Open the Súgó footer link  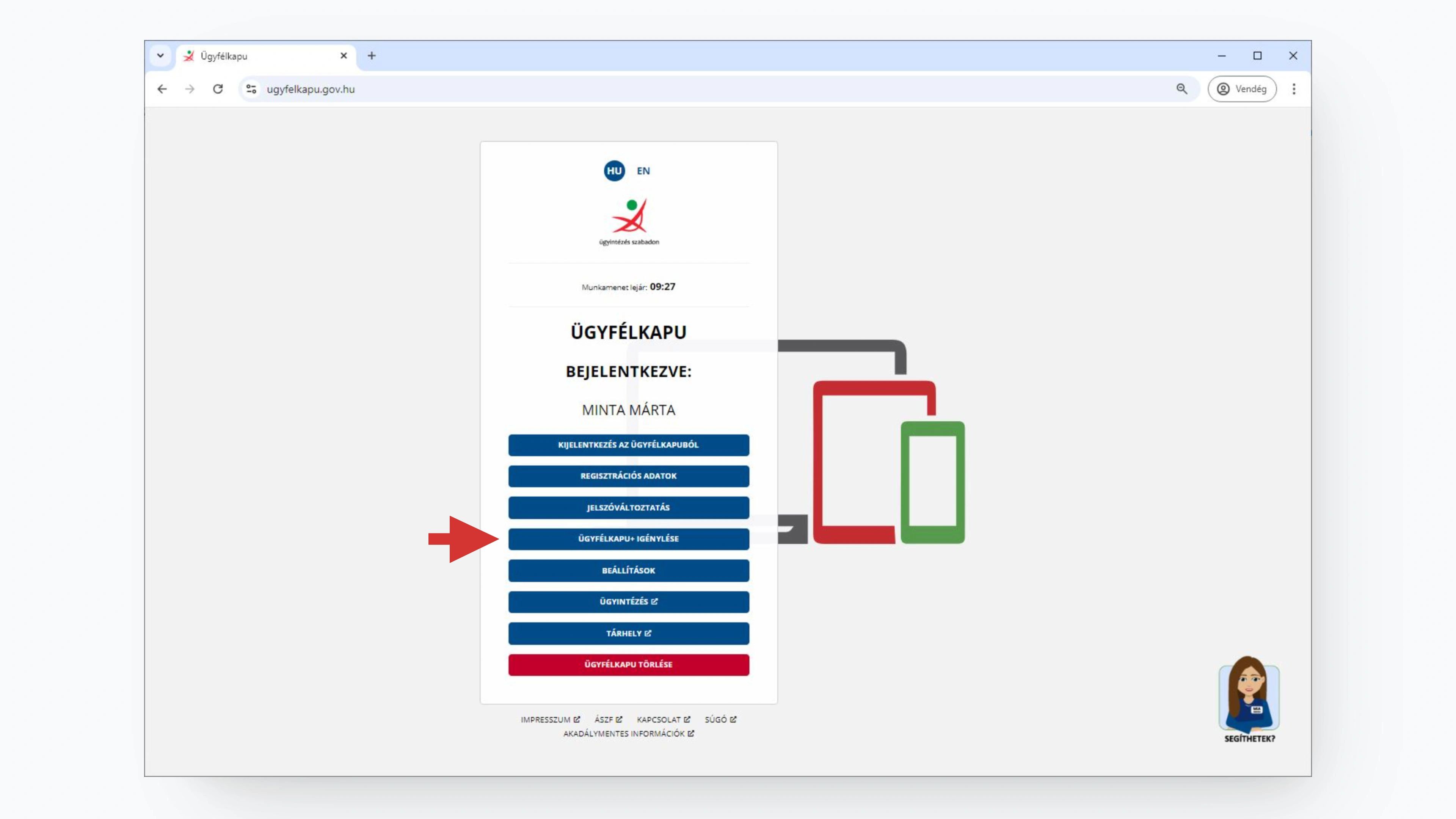[x=720, y=720]
